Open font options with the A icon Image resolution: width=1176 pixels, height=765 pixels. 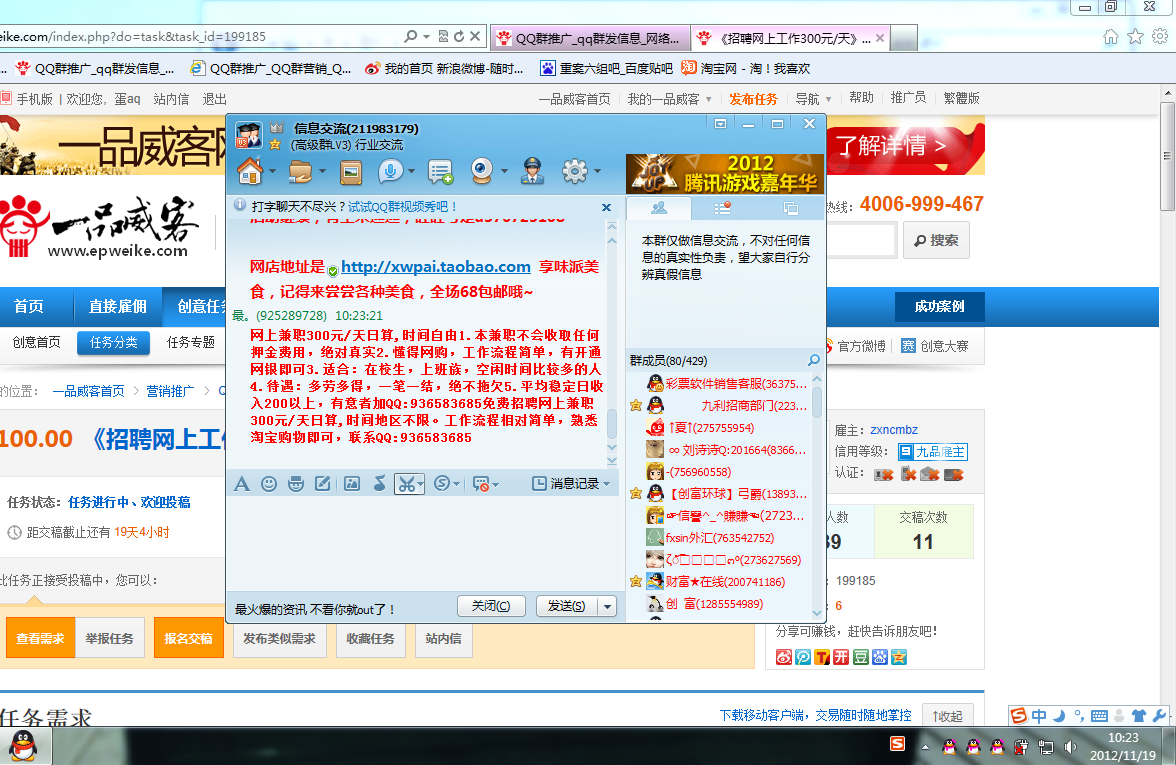tap(242, 484)
